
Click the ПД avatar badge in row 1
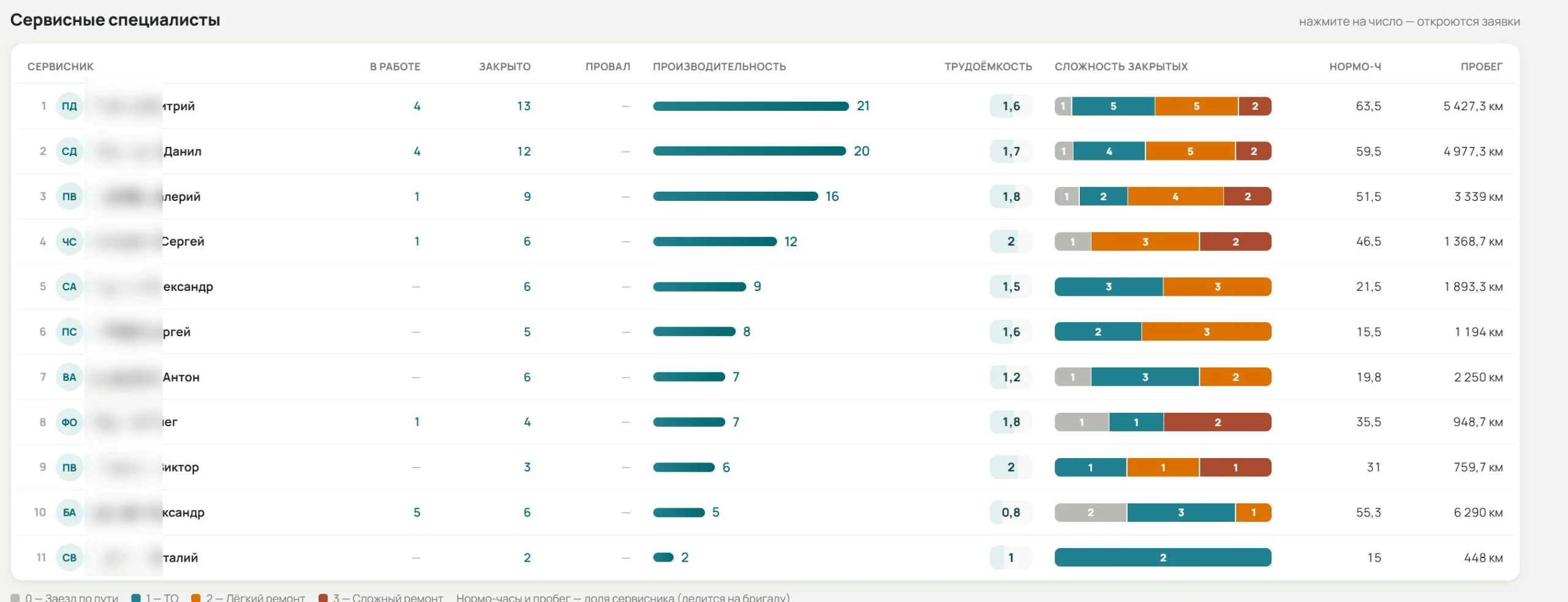pos(69,106)
